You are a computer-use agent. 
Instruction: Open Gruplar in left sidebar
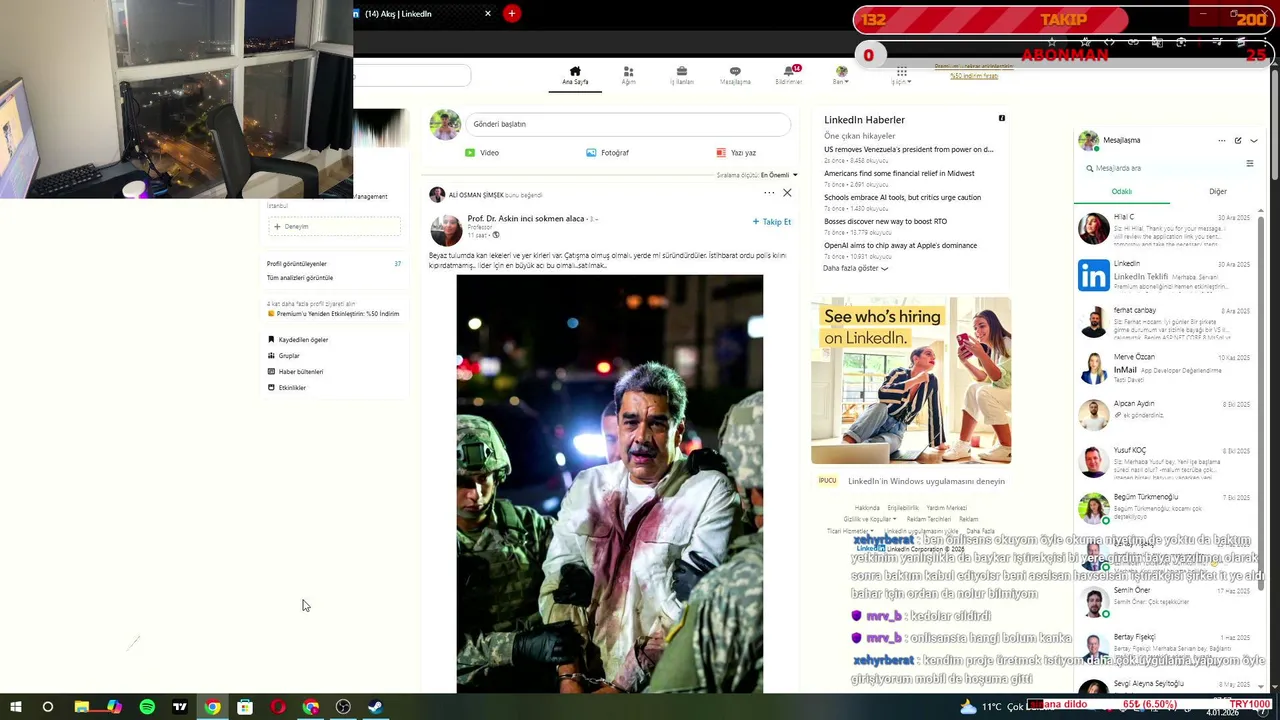[284, 356]
